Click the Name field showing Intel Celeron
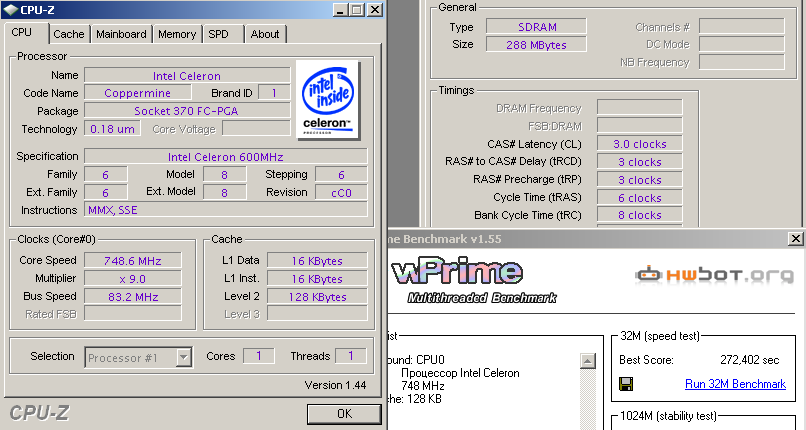This screenshot has width=806, height=430. point(187,76)
